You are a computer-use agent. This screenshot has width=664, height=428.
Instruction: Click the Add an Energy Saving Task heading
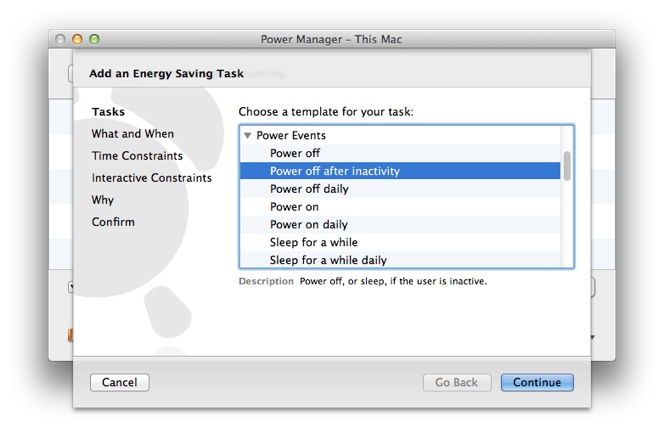point(166,74)
